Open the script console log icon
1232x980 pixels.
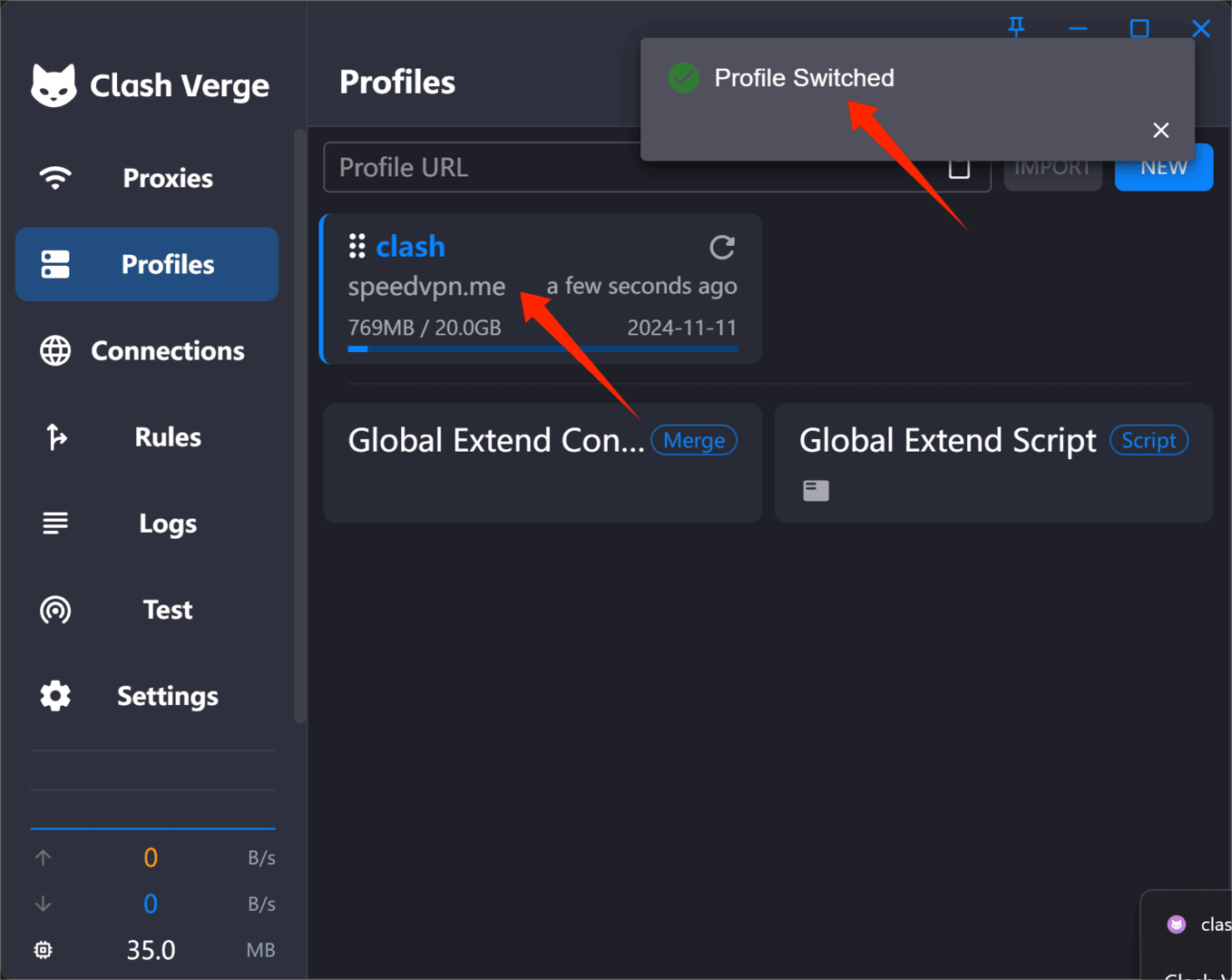(816, 491)
